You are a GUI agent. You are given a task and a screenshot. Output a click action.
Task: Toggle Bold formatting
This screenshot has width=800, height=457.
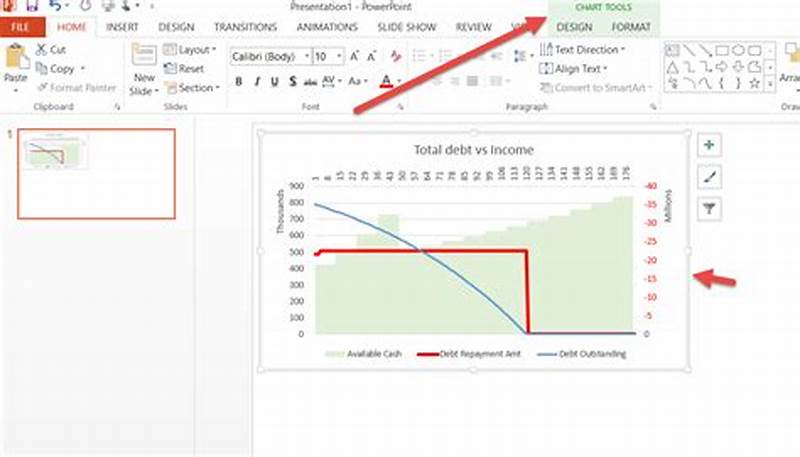click(x=238, y=81)
